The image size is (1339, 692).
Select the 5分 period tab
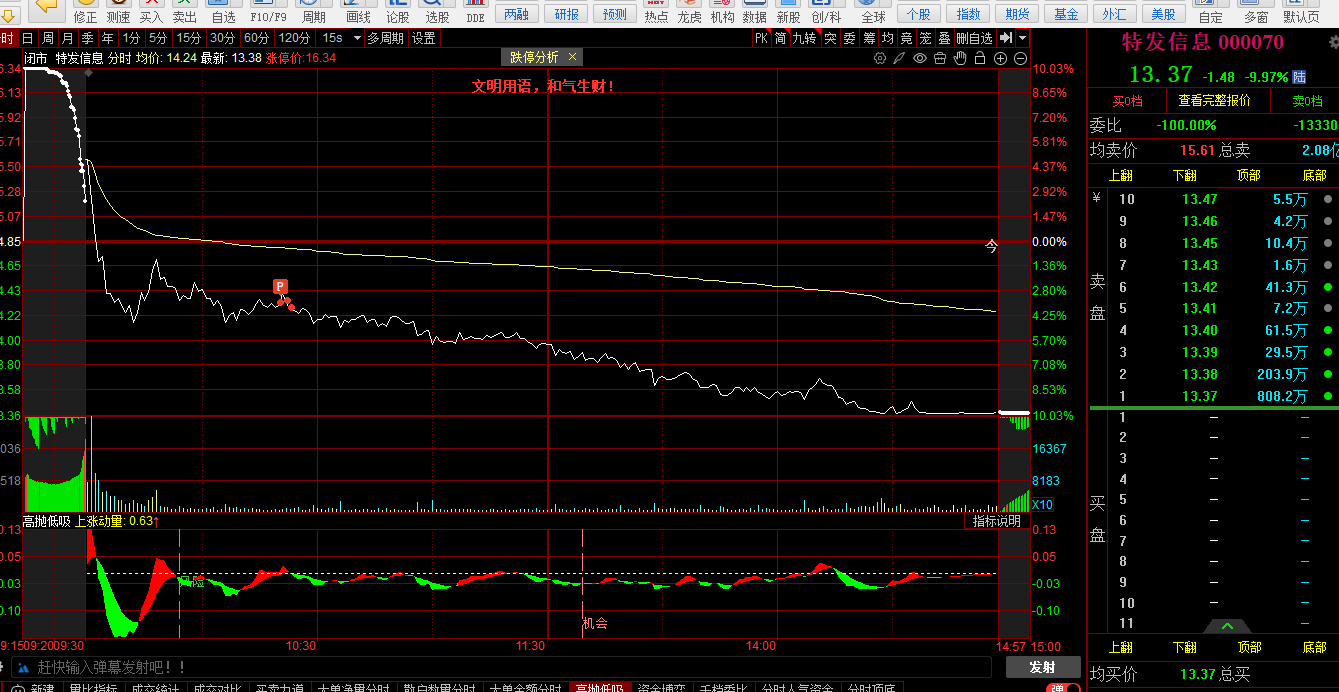coord(158,38)
